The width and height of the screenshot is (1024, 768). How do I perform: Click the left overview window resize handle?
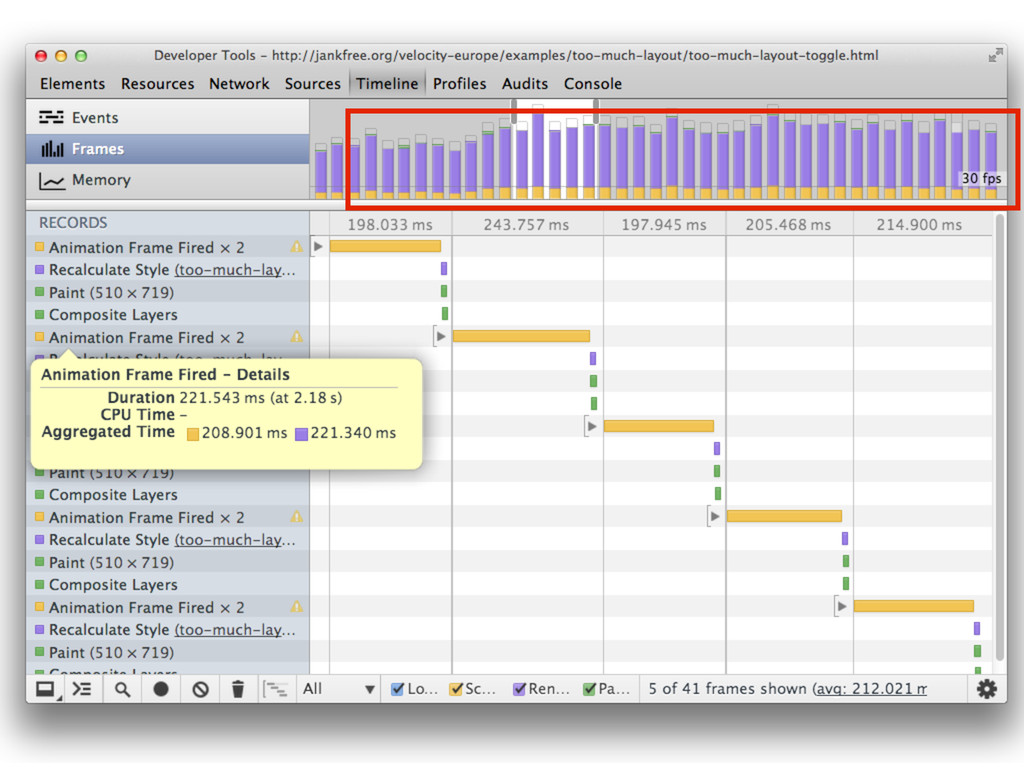pos(515,110)
